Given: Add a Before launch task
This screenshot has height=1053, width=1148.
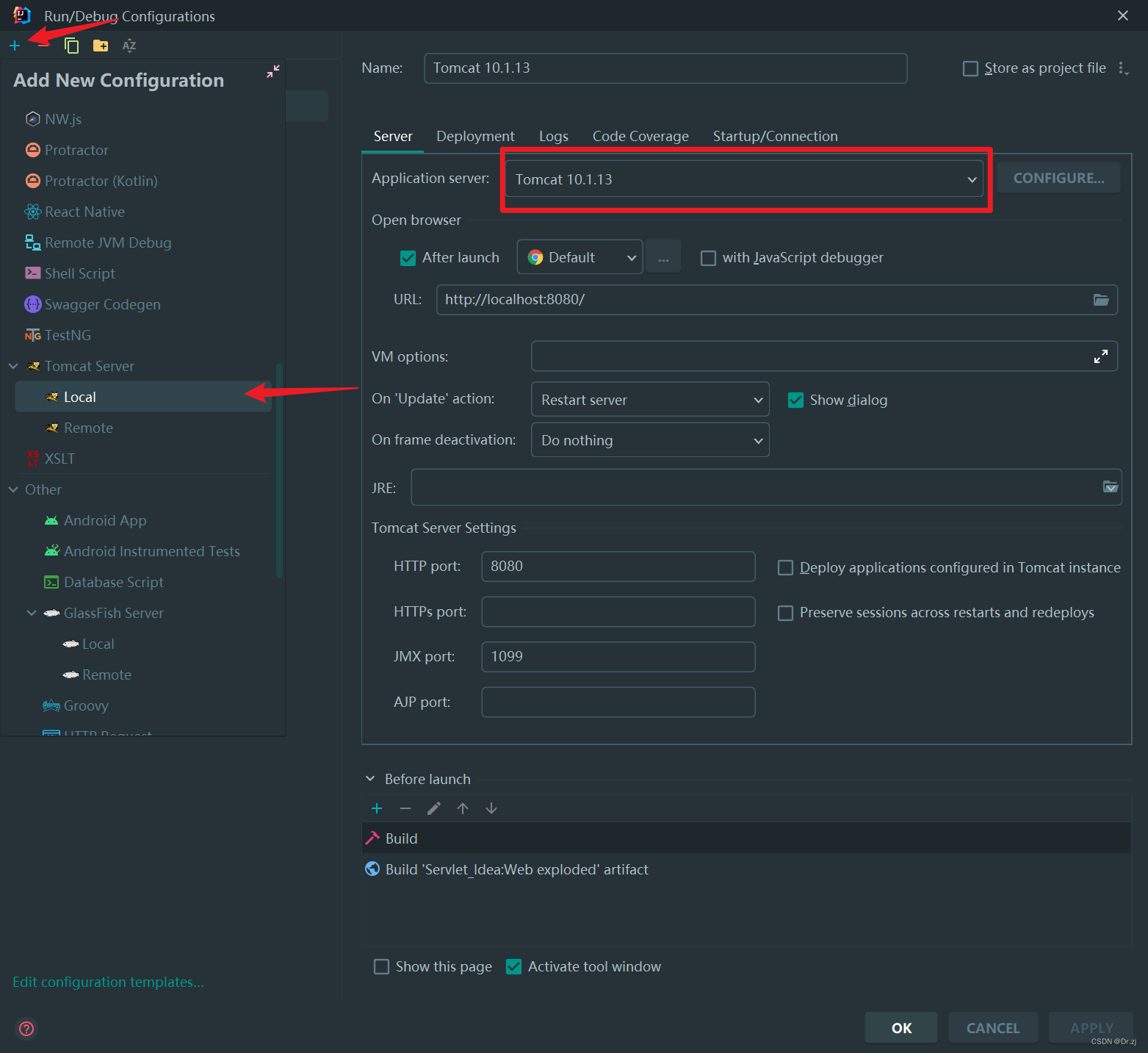Looking at the screenshot, I should point(377,808).
